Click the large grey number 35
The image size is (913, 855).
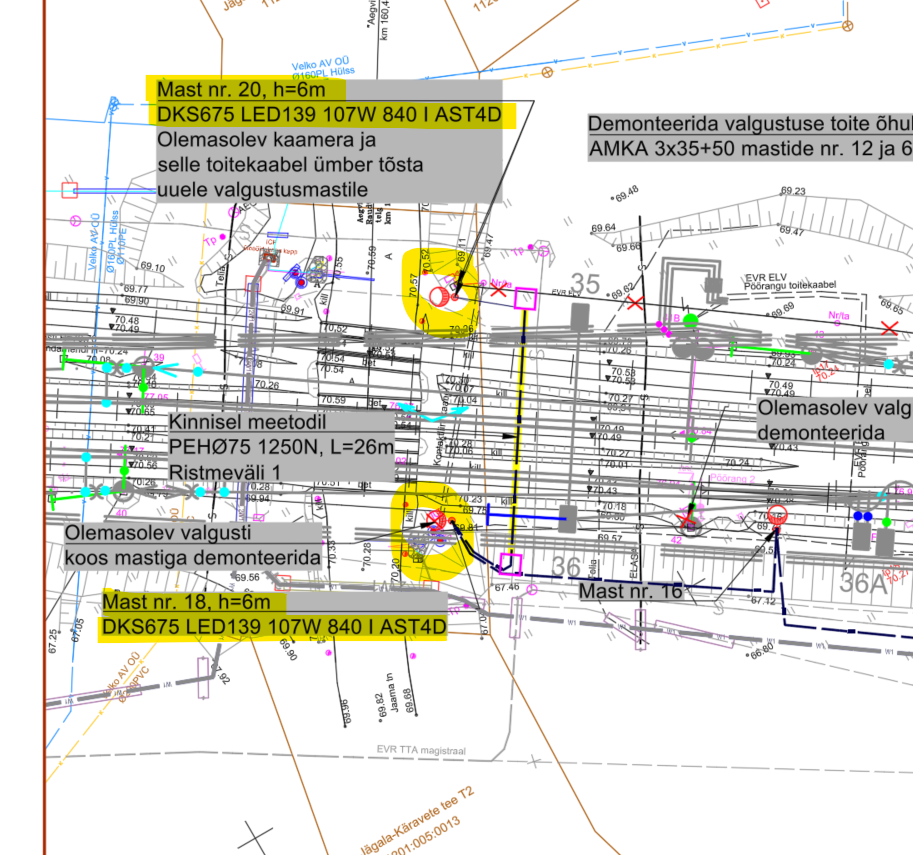click(584, 282)
